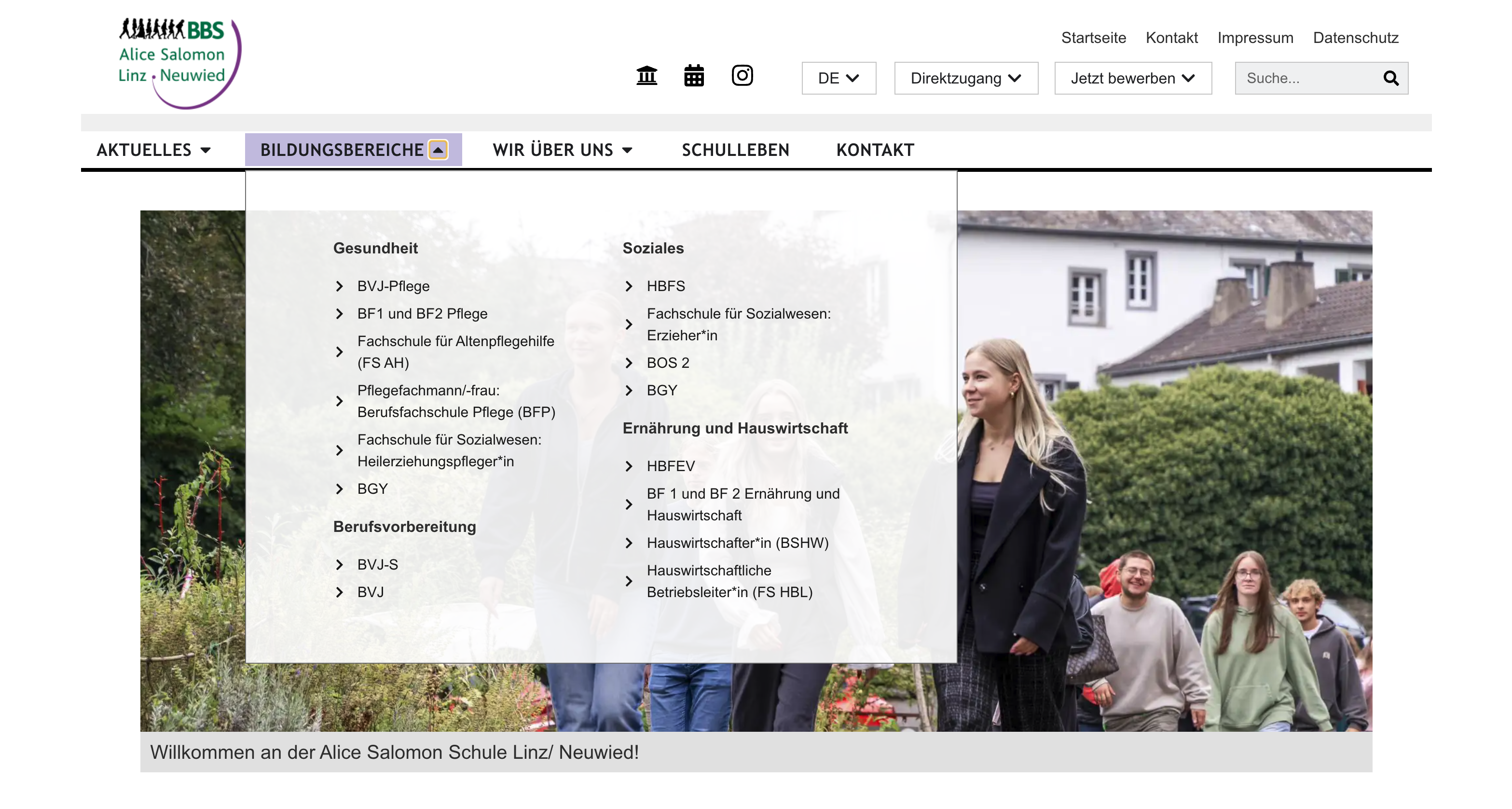Expand the Direktzugang dropdown
Screen dimensions: 1512x809
click(965, 78)
